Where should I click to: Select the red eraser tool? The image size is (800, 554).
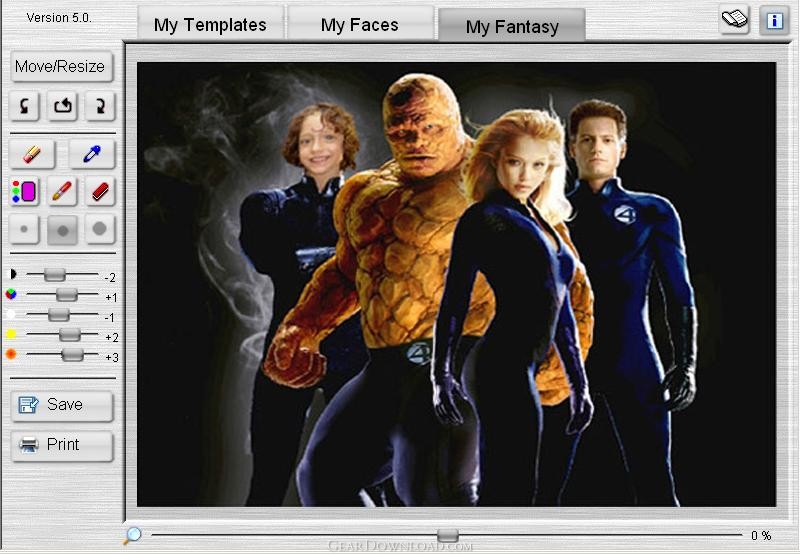pos(99,191)
